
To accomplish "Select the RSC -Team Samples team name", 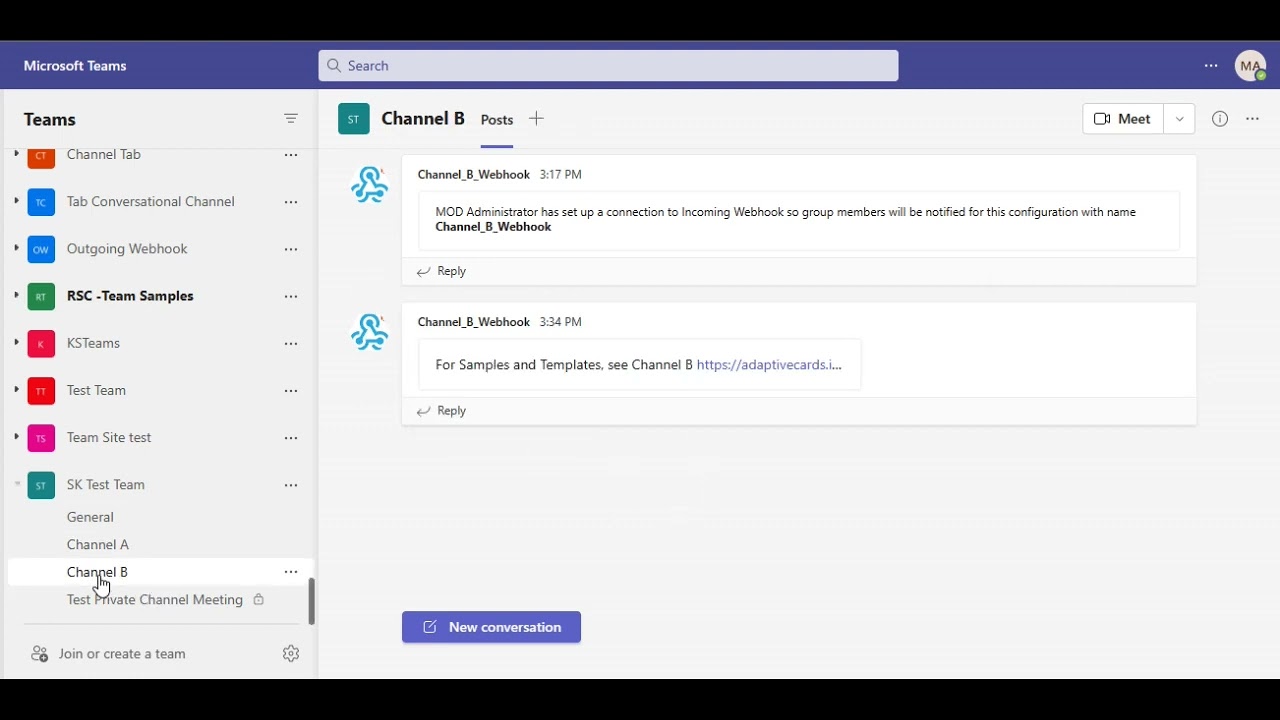I will (130, 296).
